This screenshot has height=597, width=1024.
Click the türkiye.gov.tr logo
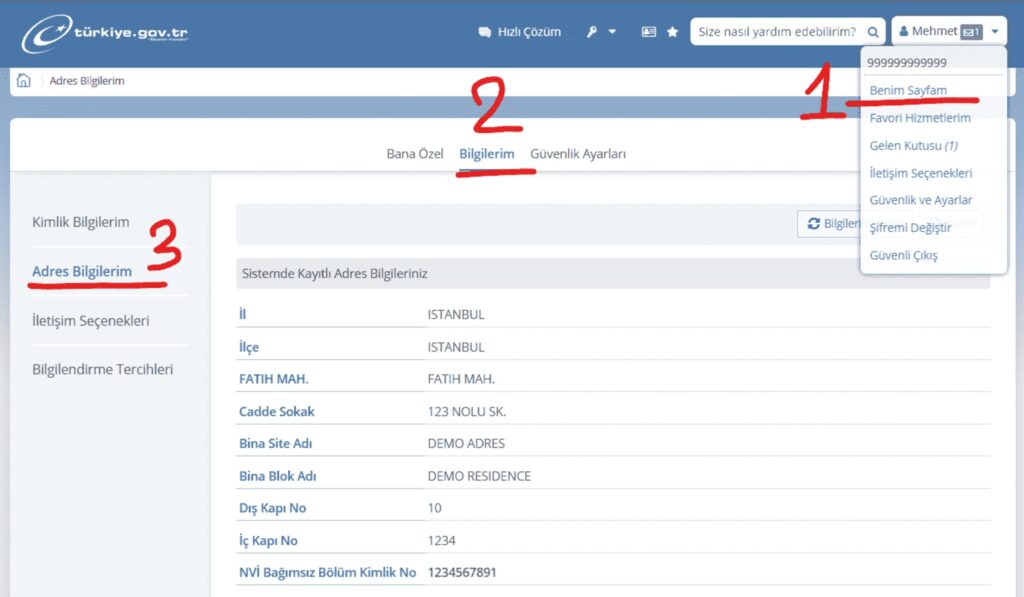(x=105, y=33)
